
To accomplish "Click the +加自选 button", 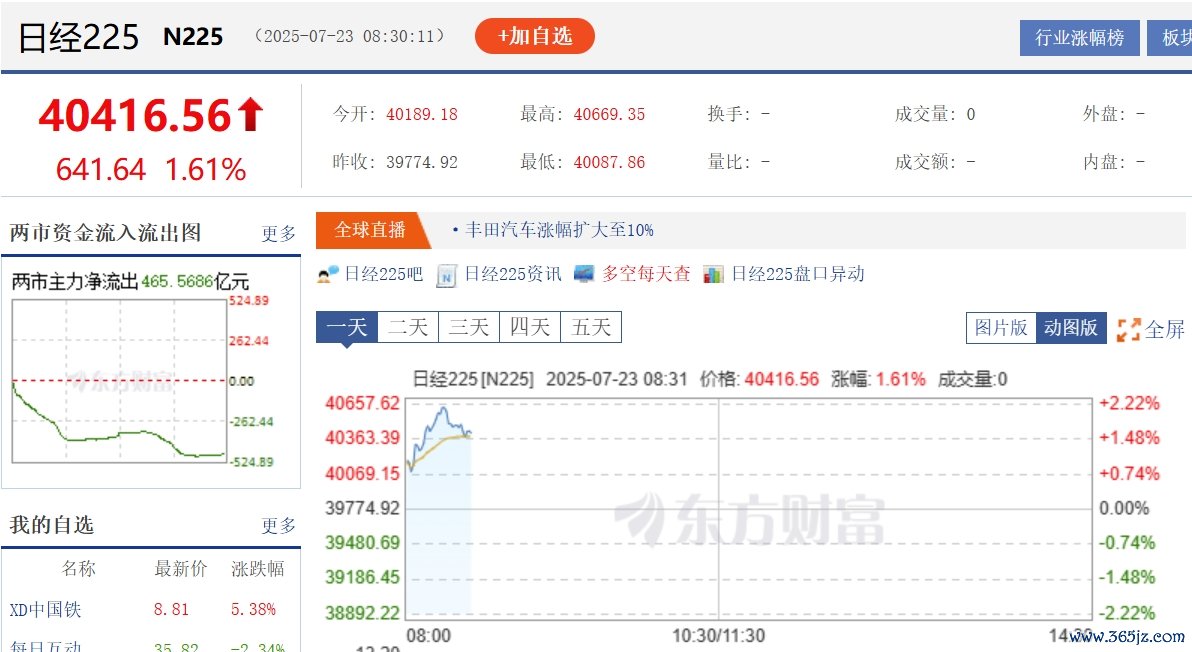I will [x=534, y=36].
